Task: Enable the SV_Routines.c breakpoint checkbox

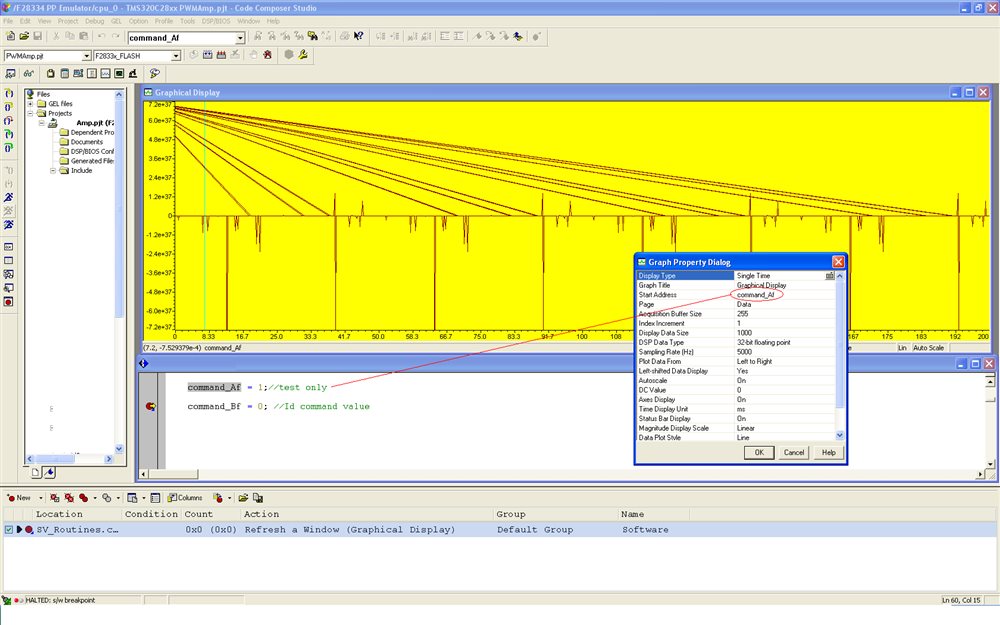Action: pyautogui.click(x=7, y=529)
